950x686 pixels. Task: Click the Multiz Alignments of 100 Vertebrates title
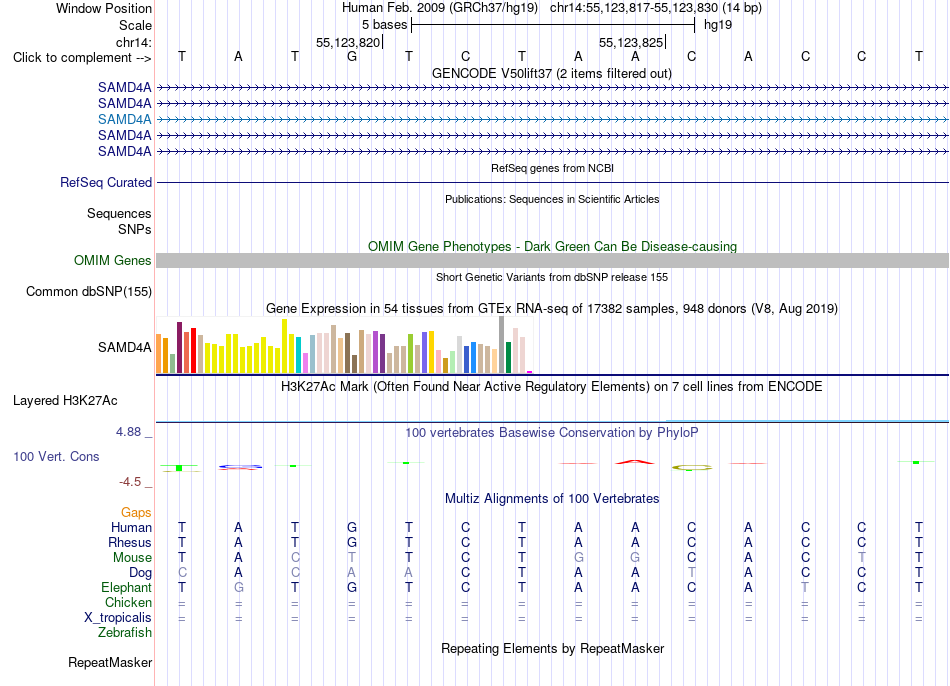[x=552, y=499]
